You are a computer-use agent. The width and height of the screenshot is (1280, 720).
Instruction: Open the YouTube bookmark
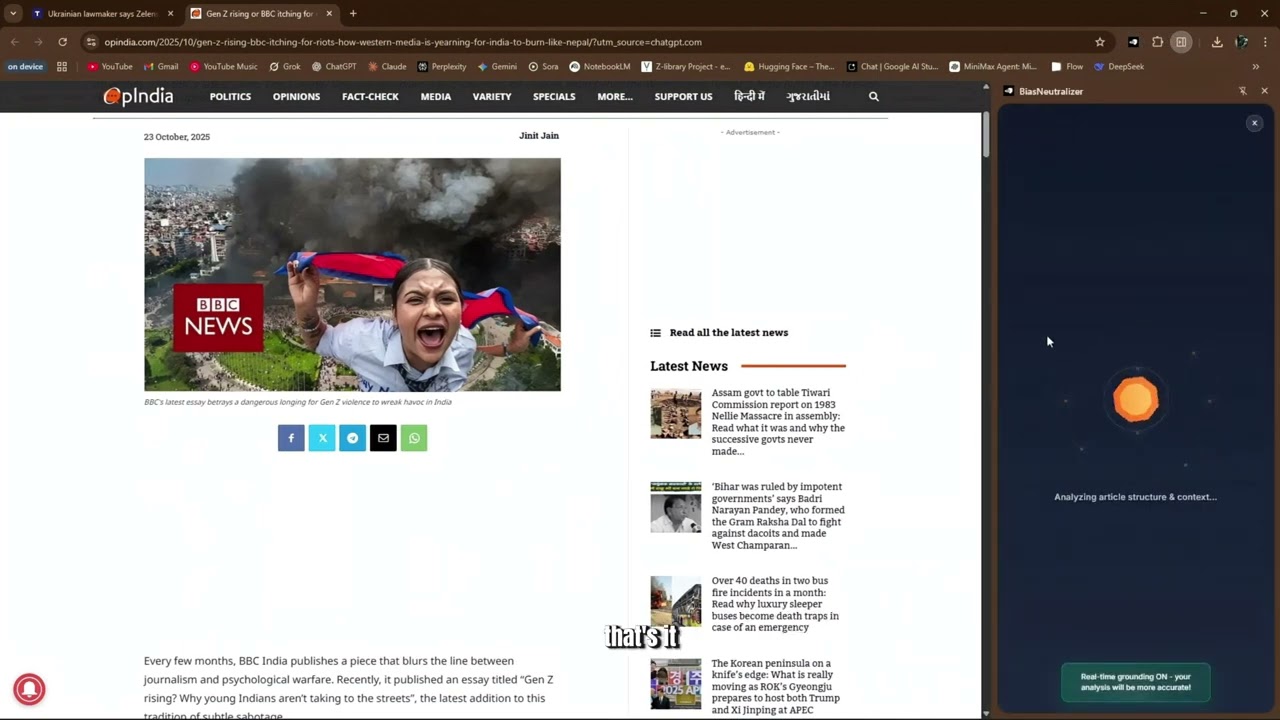(110, 67)
